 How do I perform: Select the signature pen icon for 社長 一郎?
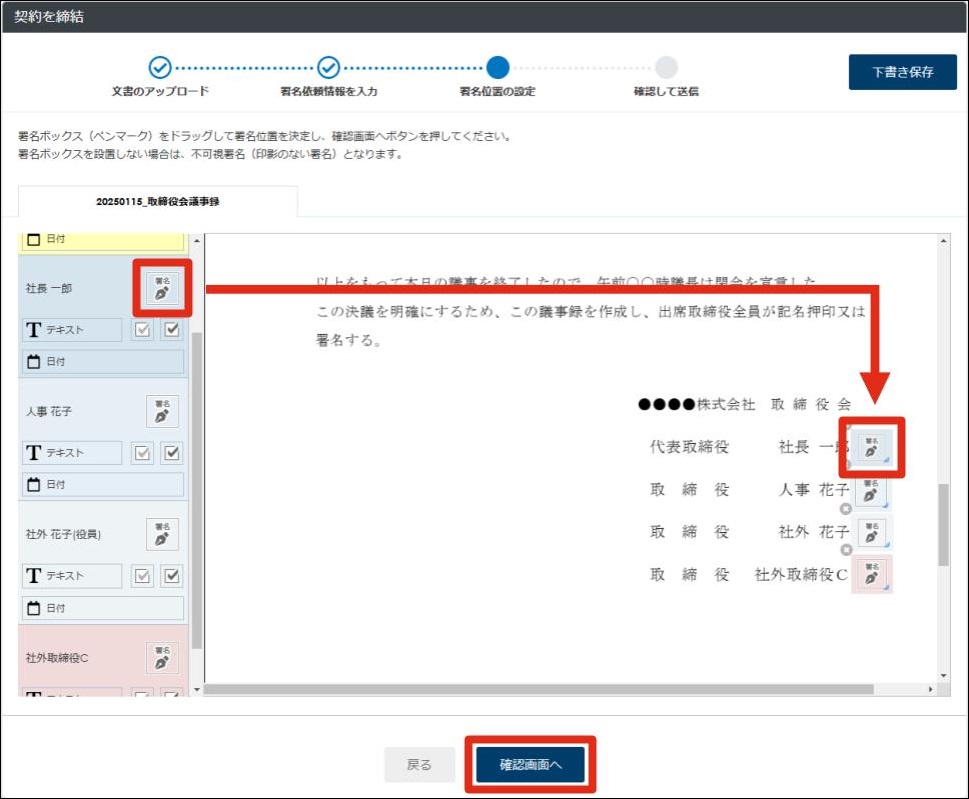pos(162,289)
